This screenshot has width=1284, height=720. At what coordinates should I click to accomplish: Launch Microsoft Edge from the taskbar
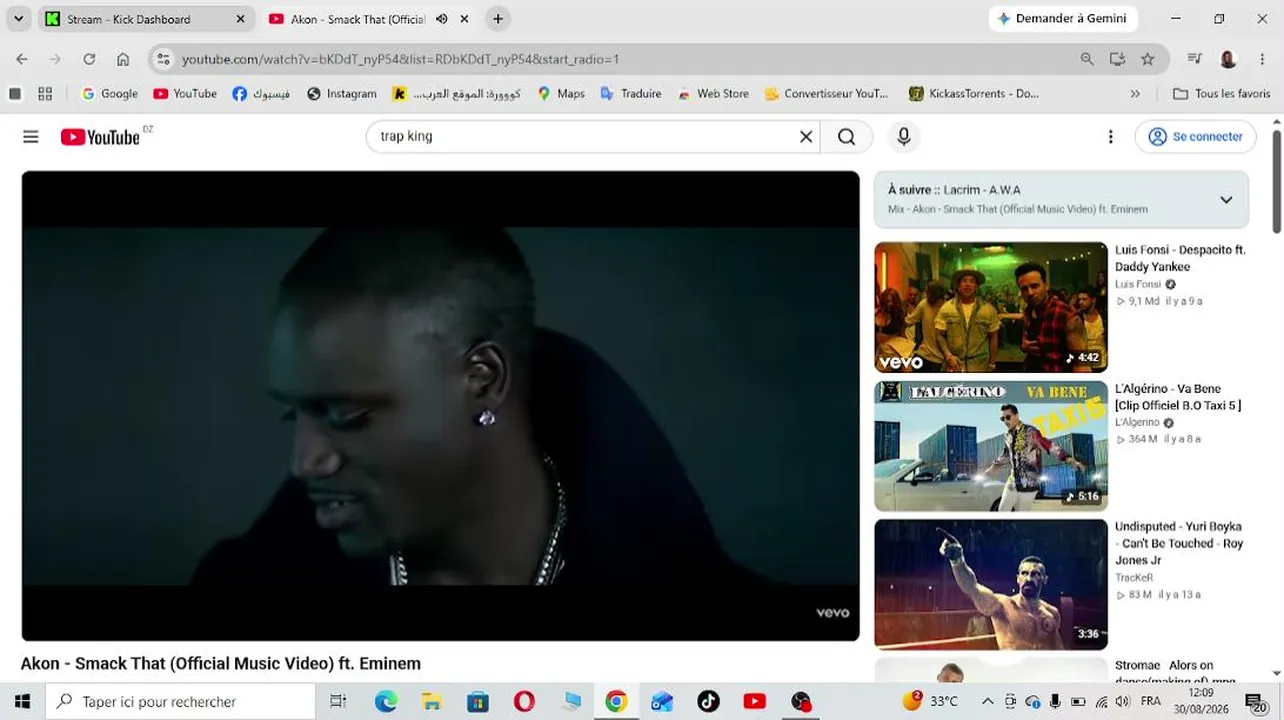point(386,701)
